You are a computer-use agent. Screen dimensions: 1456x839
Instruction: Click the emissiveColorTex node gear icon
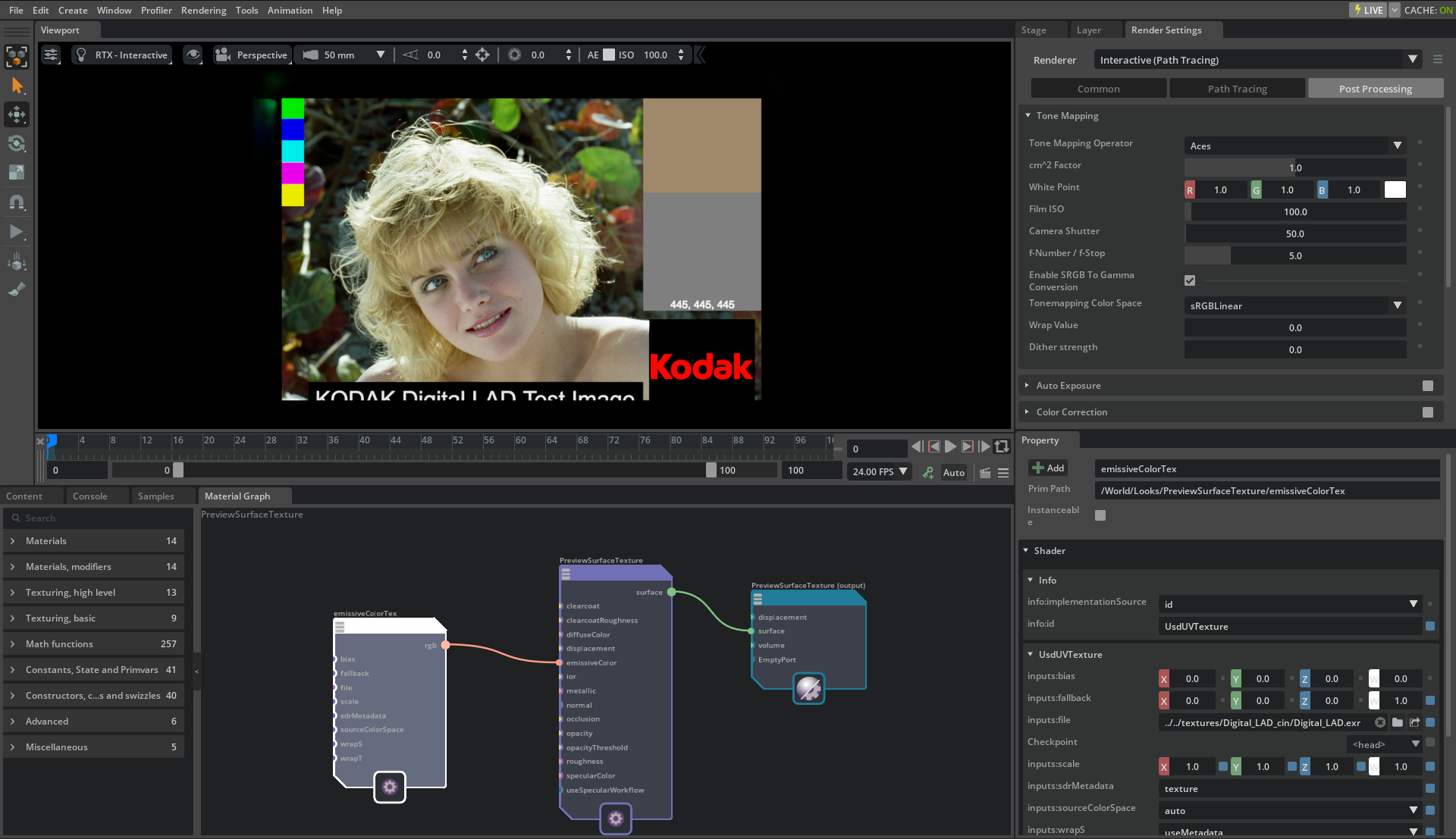coord(389,786)
